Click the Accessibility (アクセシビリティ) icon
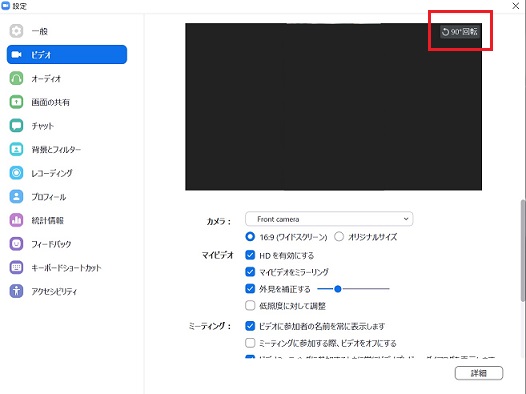Image resolution: width=526 pixels, height=394 pixels. (16, 291)
